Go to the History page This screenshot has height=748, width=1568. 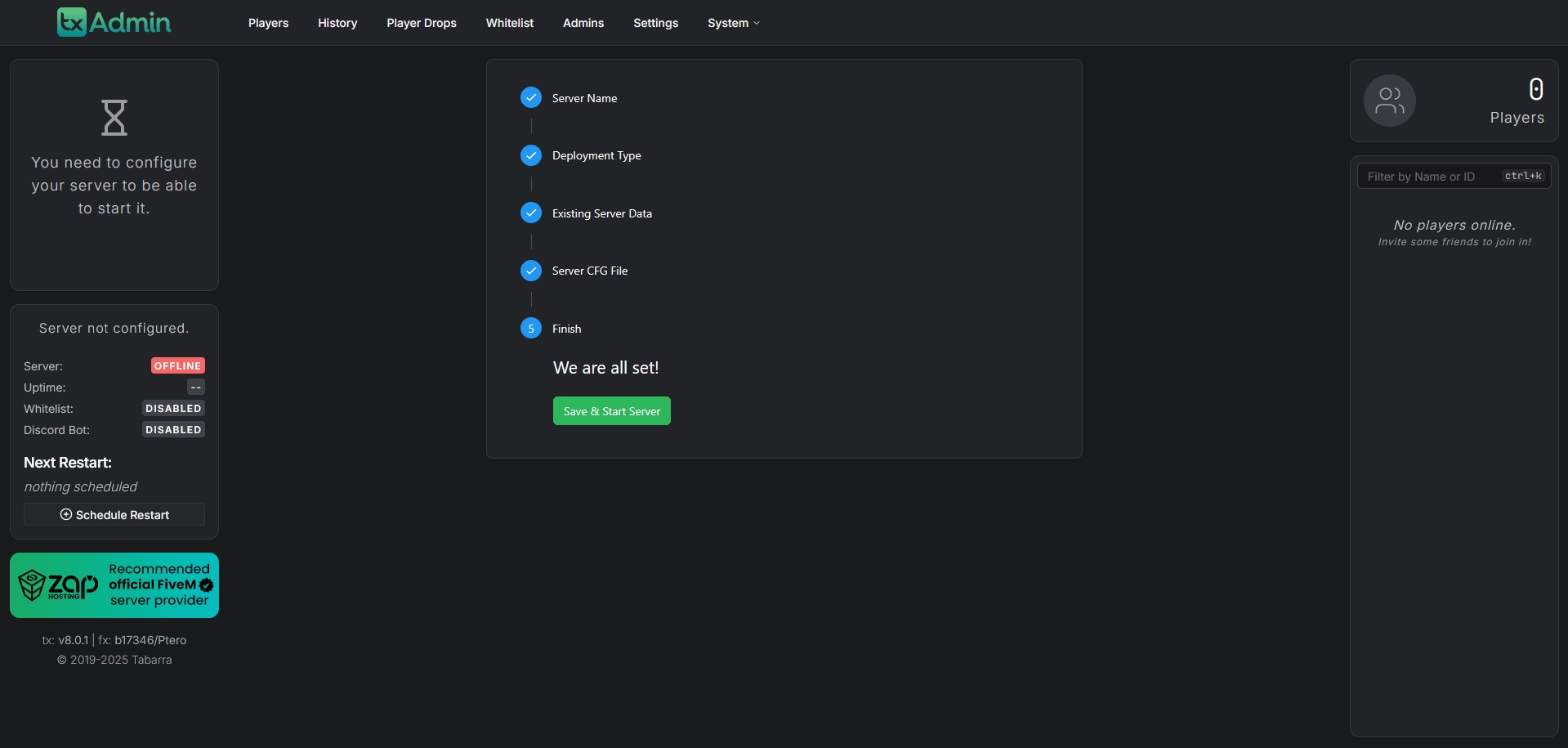pyautogui.click(x=337, y=23)
